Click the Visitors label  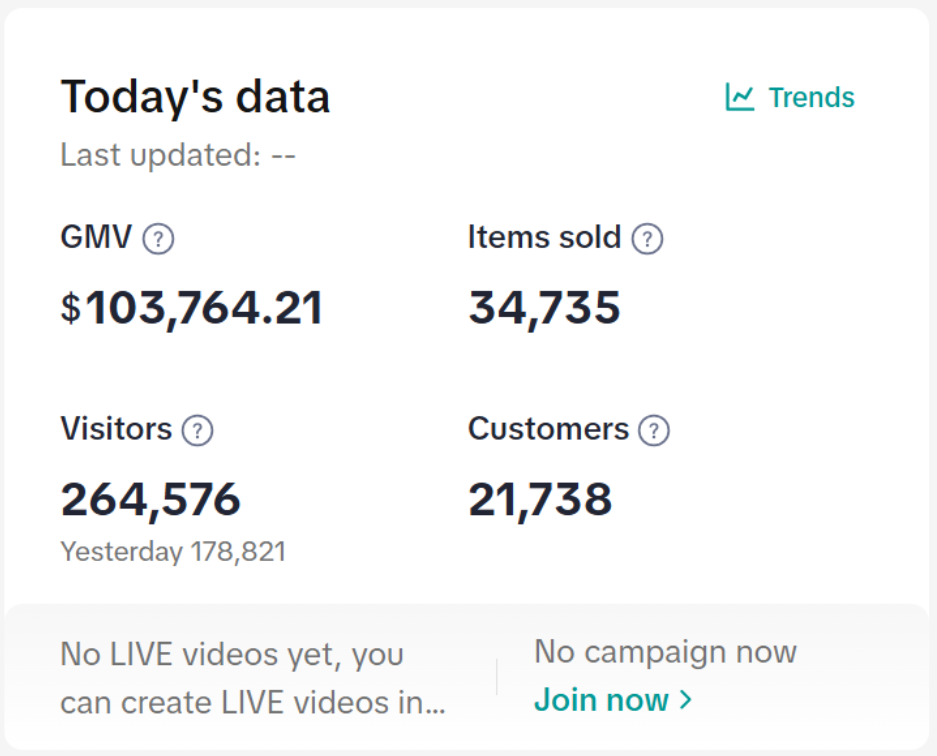(x=116, y=429)
